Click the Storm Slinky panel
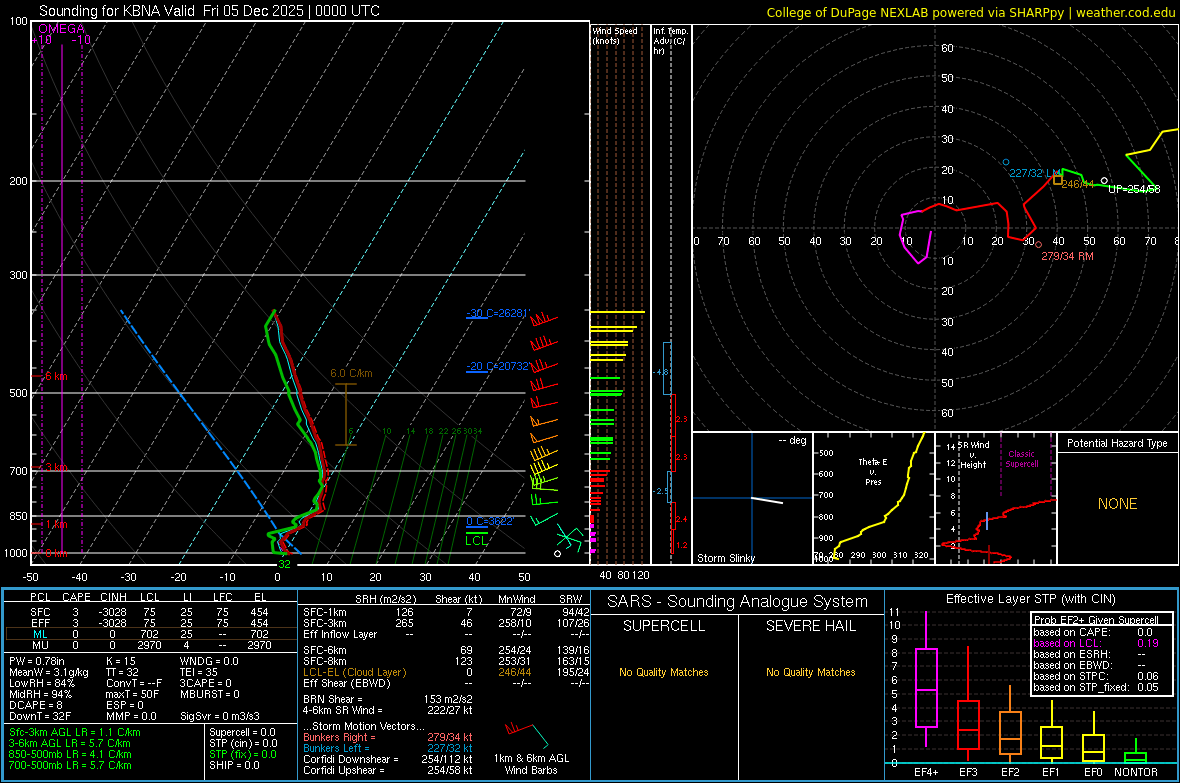This screenshot has width=1180, height=783. (x=751, y=499)
